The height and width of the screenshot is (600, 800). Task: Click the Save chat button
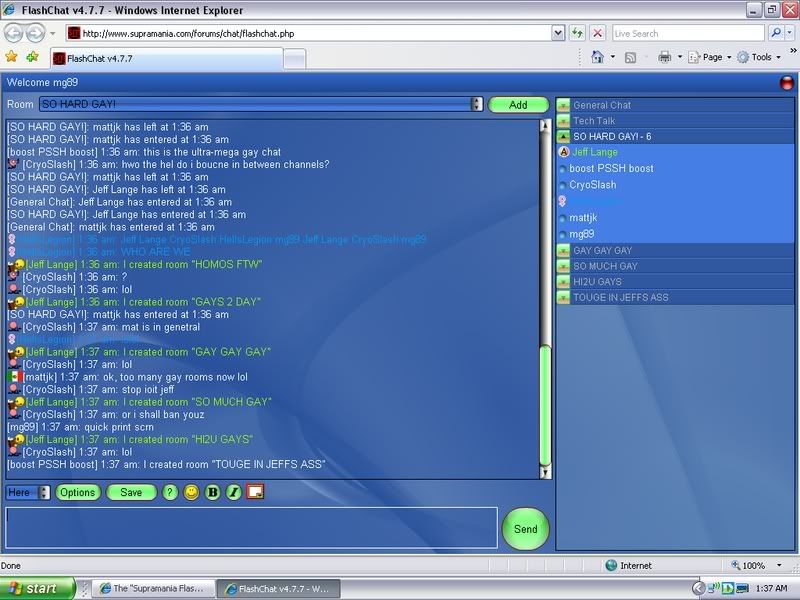pyautogui.click(x=131, y=492)
